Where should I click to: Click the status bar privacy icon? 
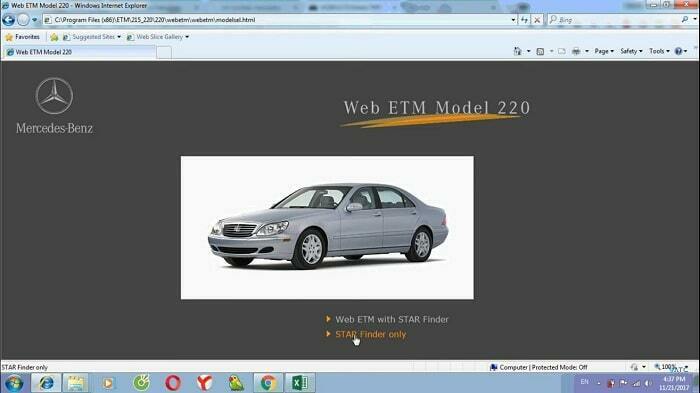tap(634, 367)
